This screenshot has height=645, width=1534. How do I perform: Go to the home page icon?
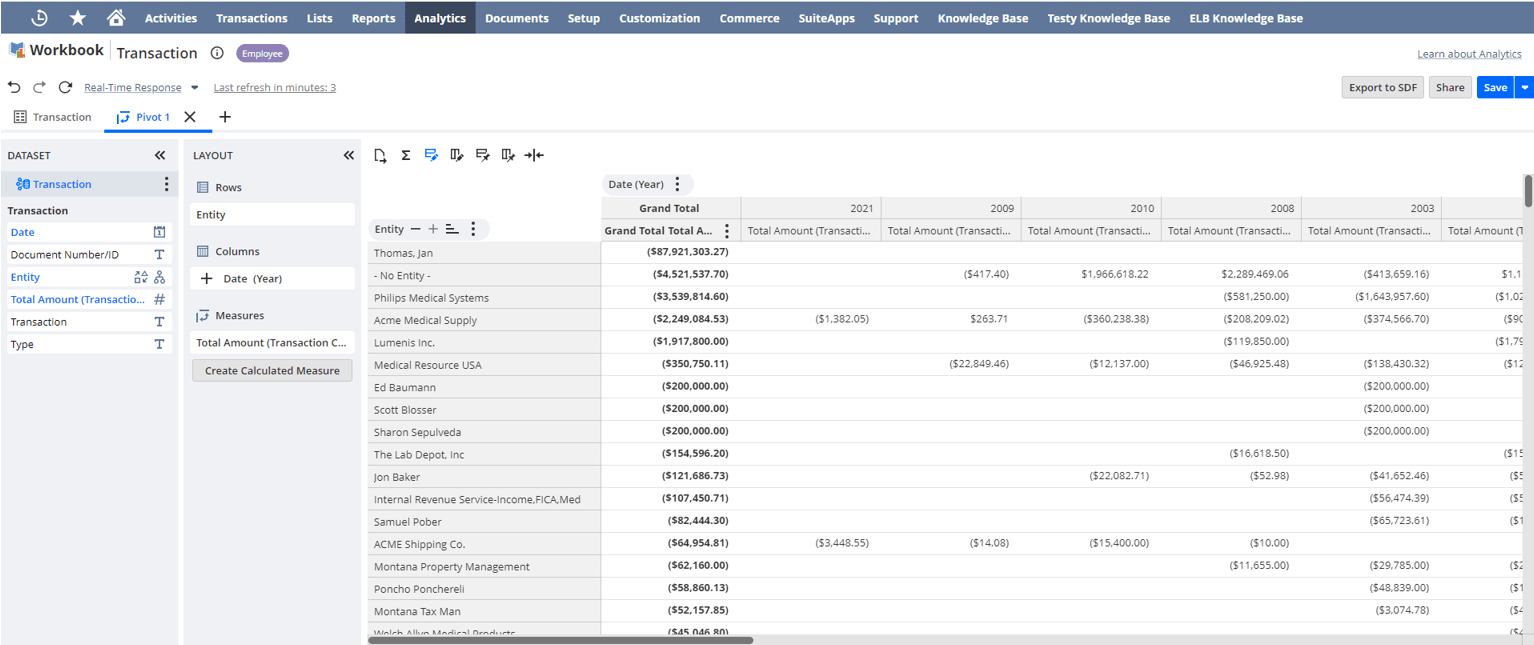click(116, 18)
